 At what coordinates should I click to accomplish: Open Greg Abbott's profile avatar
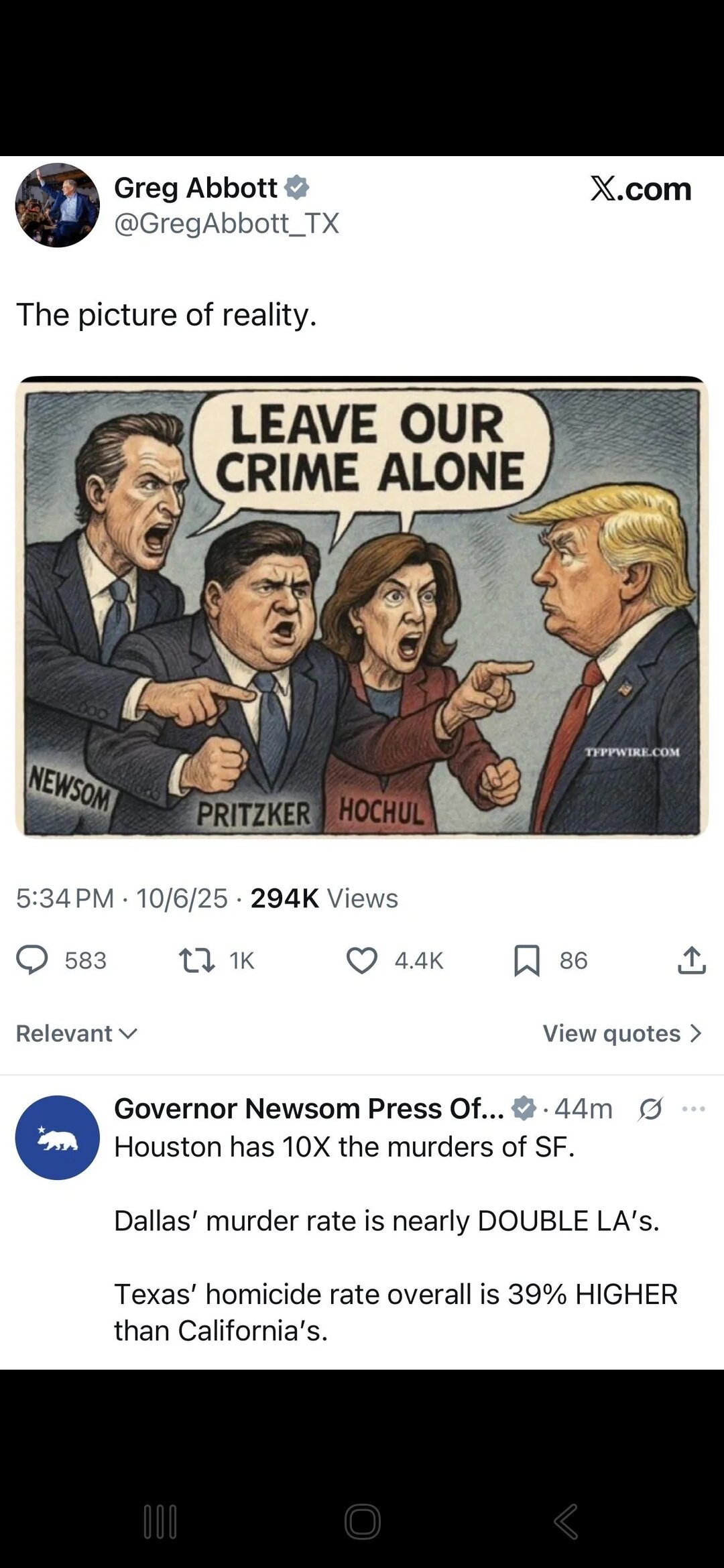pyautogui.click(x=58, y=205)
